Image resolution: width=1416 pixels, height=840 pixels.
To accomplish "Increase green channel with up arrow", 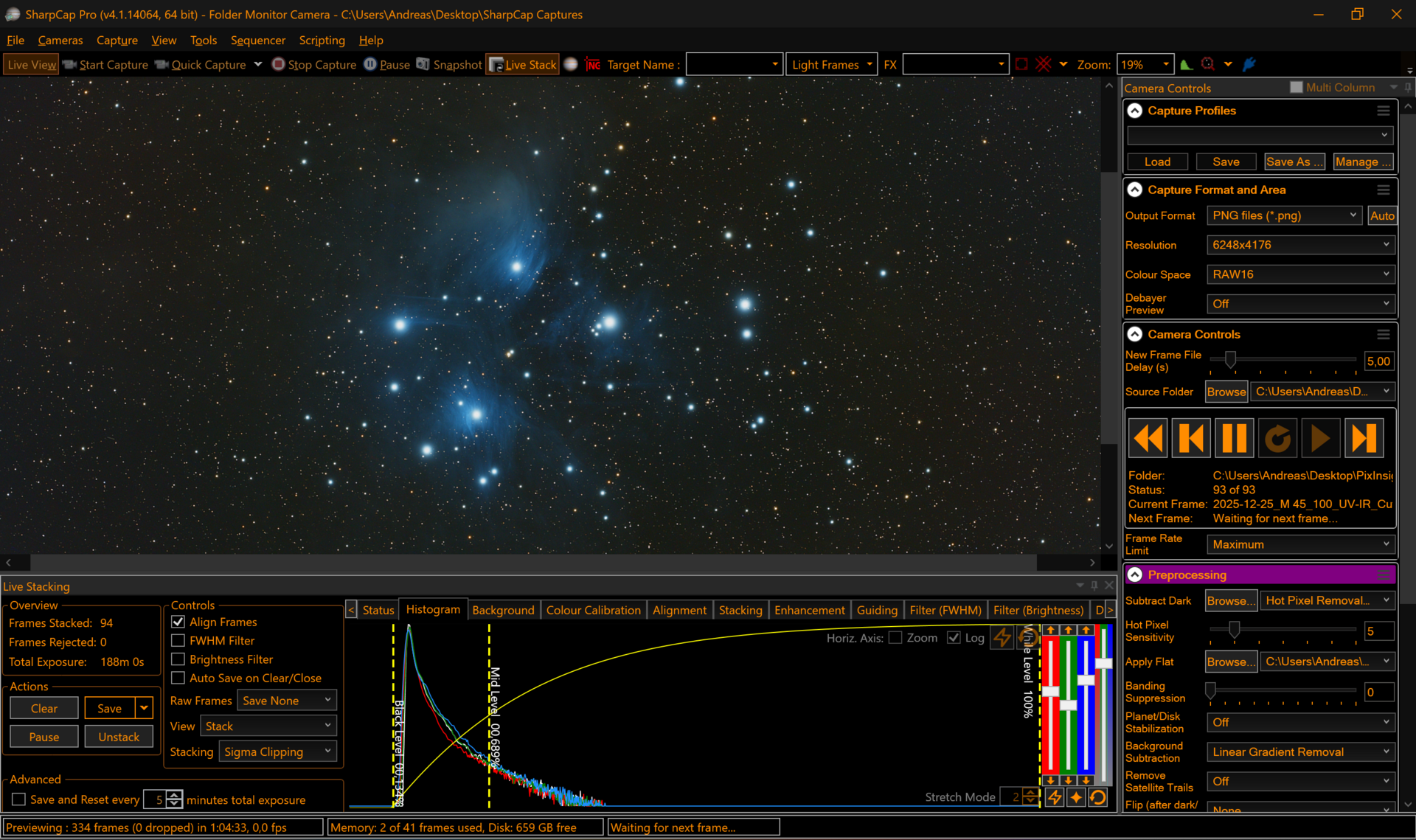I will 1068,630.
